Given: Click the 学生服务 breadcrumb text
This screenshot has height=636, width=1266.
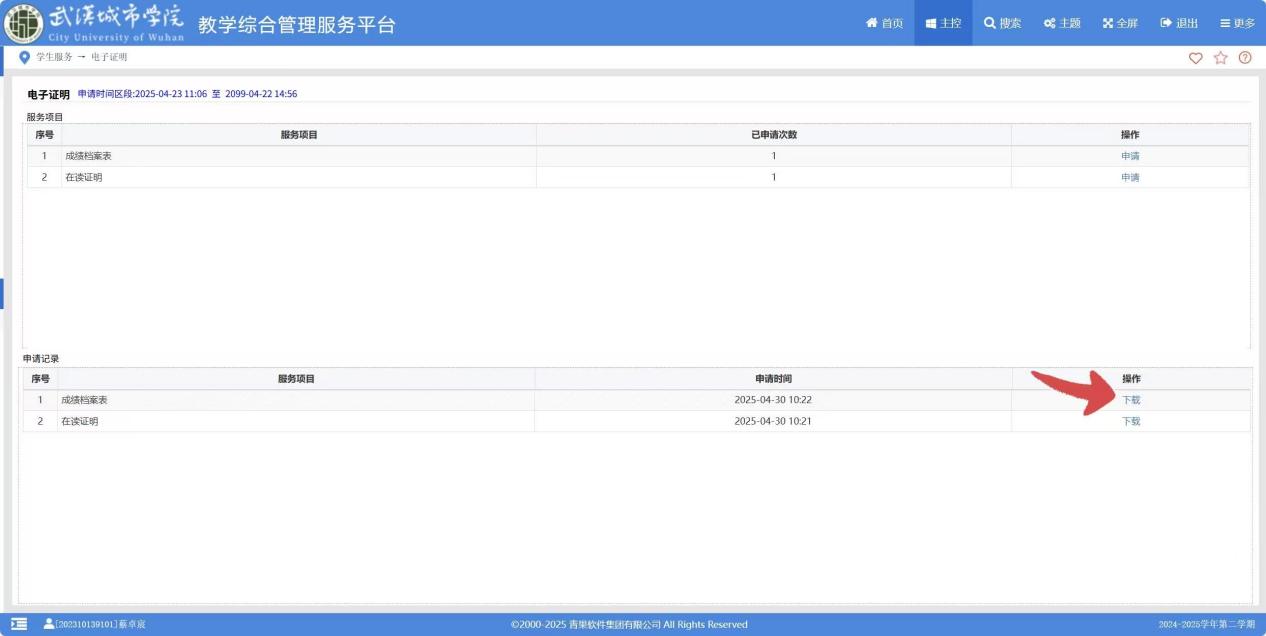Looking at the screenshot, I should click(x=54, y=58).
